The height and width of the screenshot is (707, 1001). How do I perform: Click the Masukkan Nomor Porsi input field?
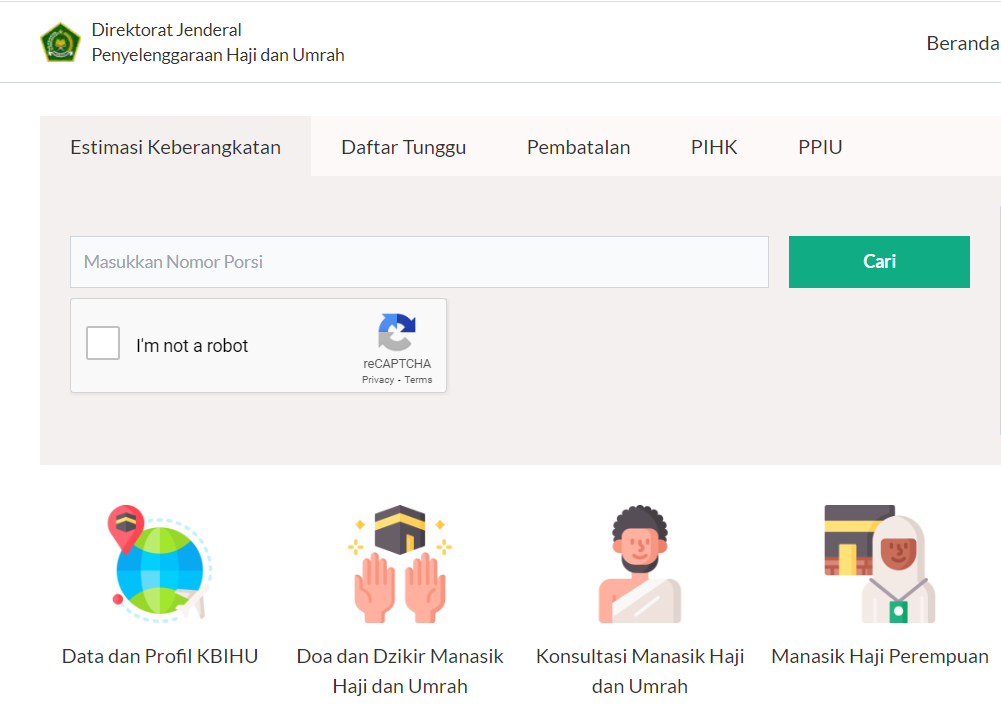tap(419, 262)
